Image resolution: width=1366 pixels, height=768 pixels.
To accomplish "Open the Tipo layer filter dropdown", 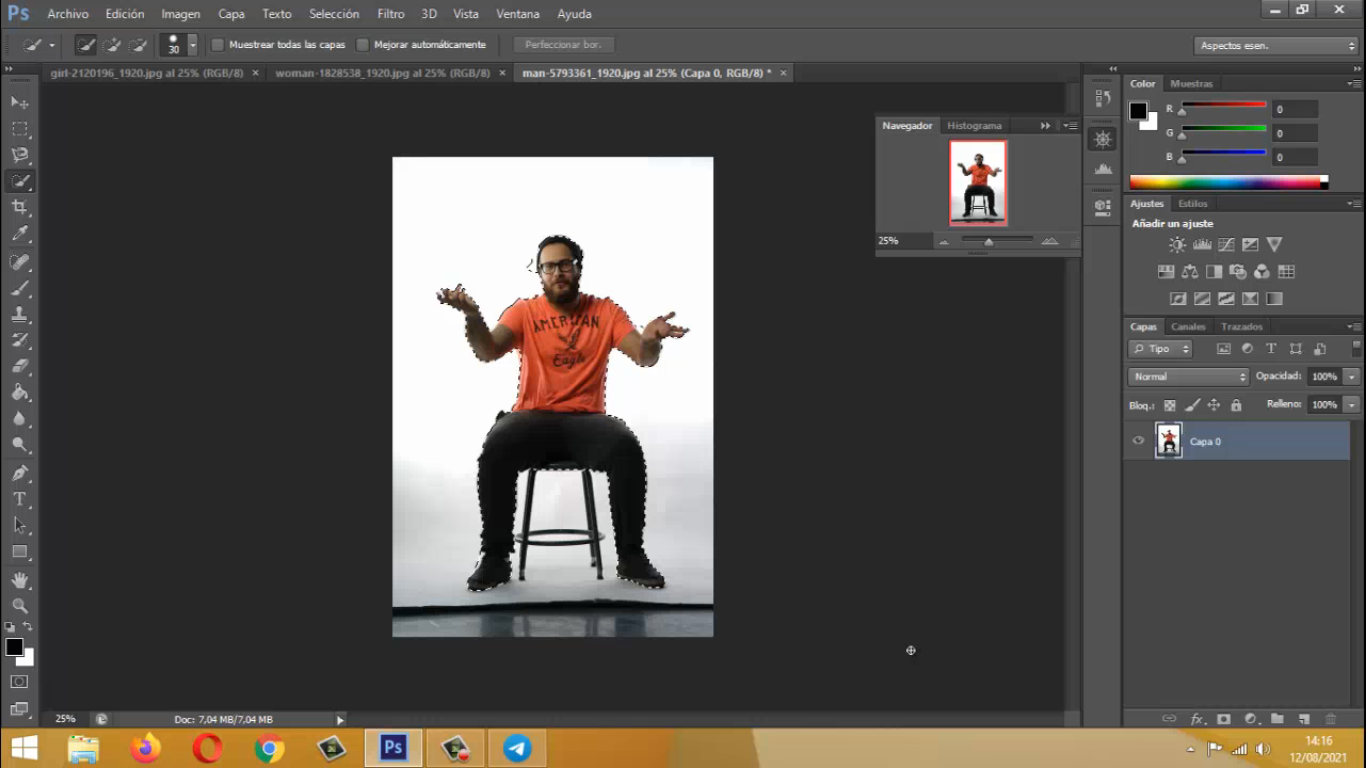I will (x=1160, y=349).
